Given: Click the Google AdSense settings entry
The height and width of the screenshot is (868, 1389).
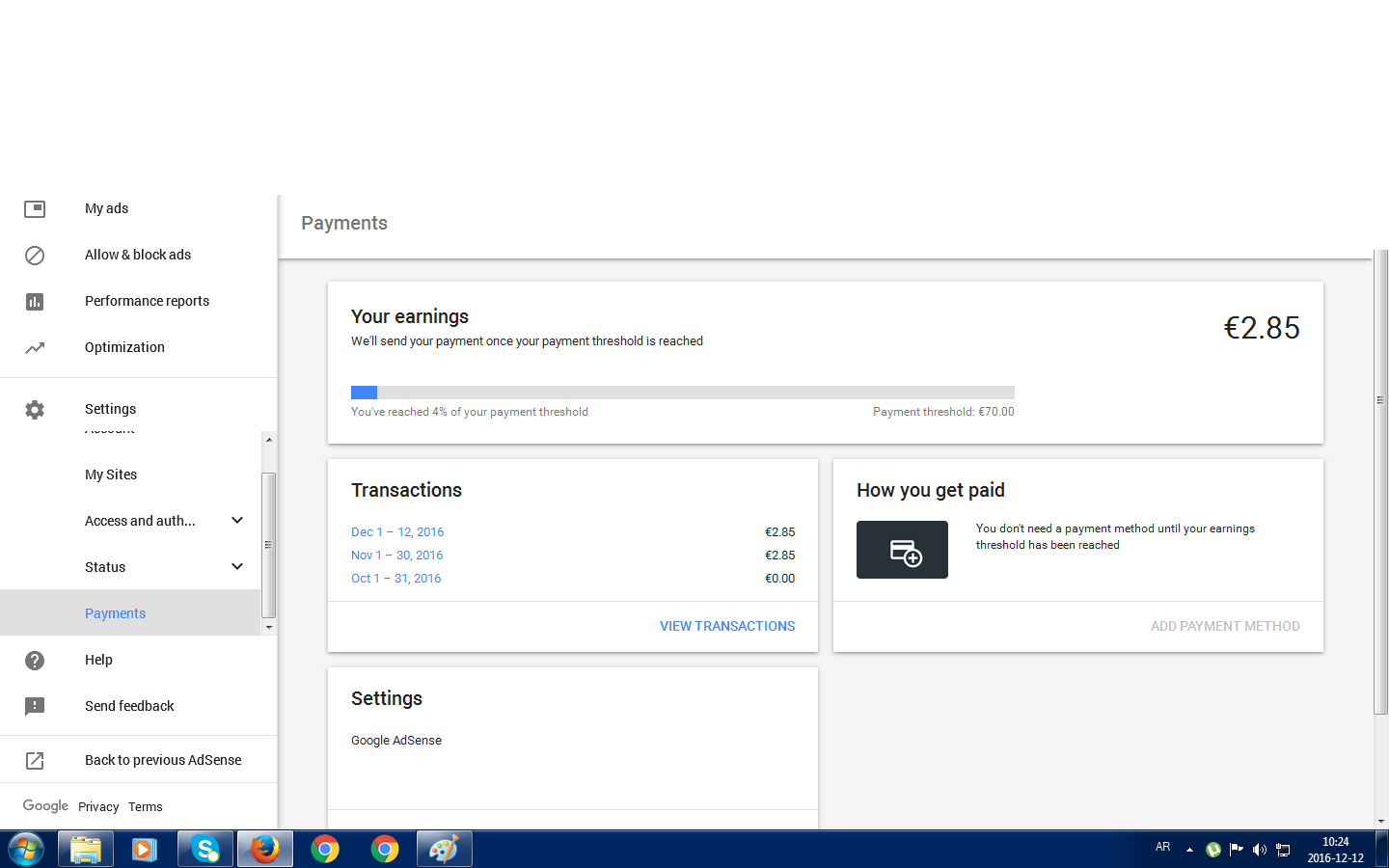Looking at the screenshot, I should coord(396,741).
